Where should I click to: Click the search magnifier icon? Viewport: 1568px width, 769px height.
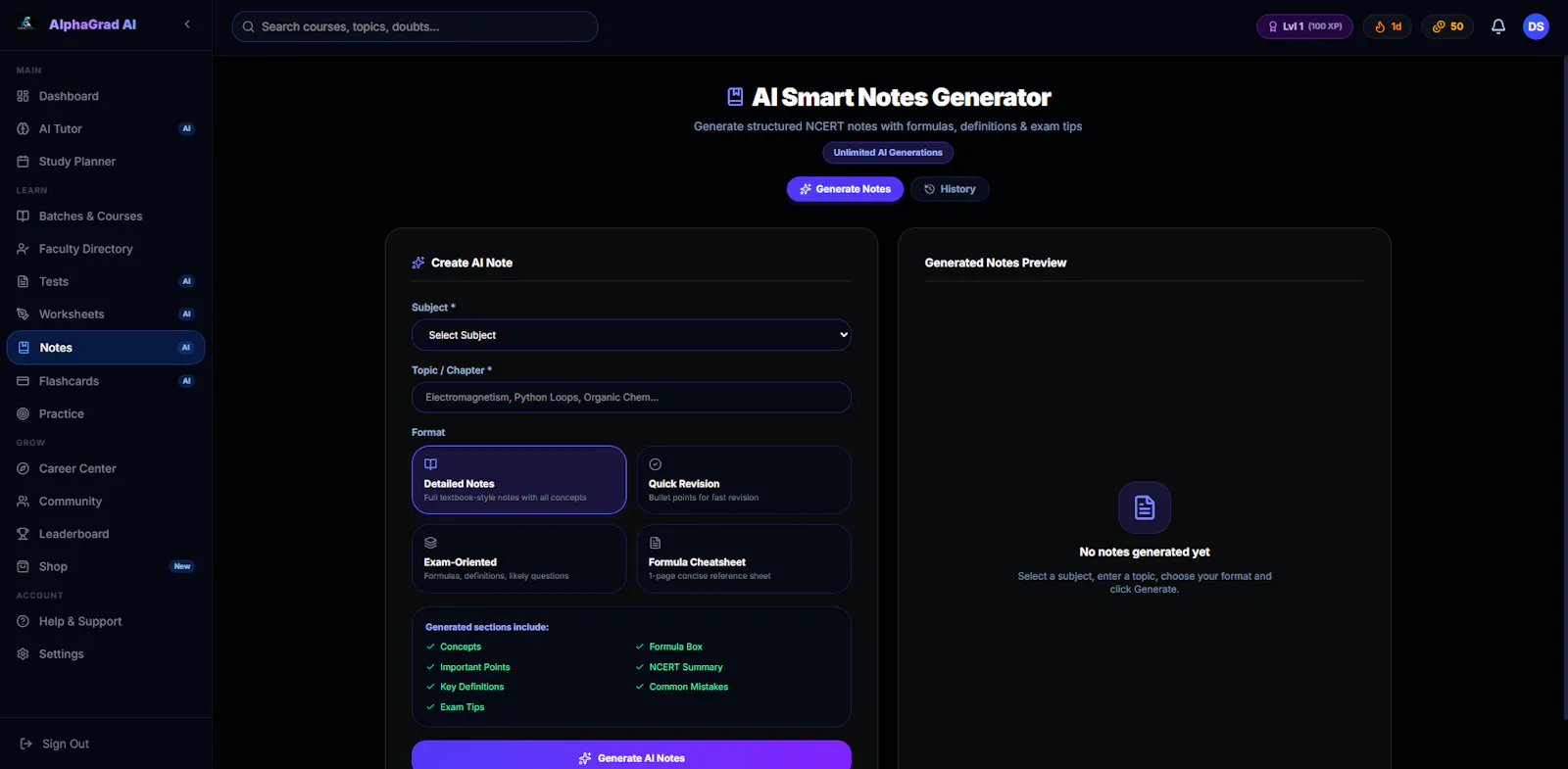point(249,26)
